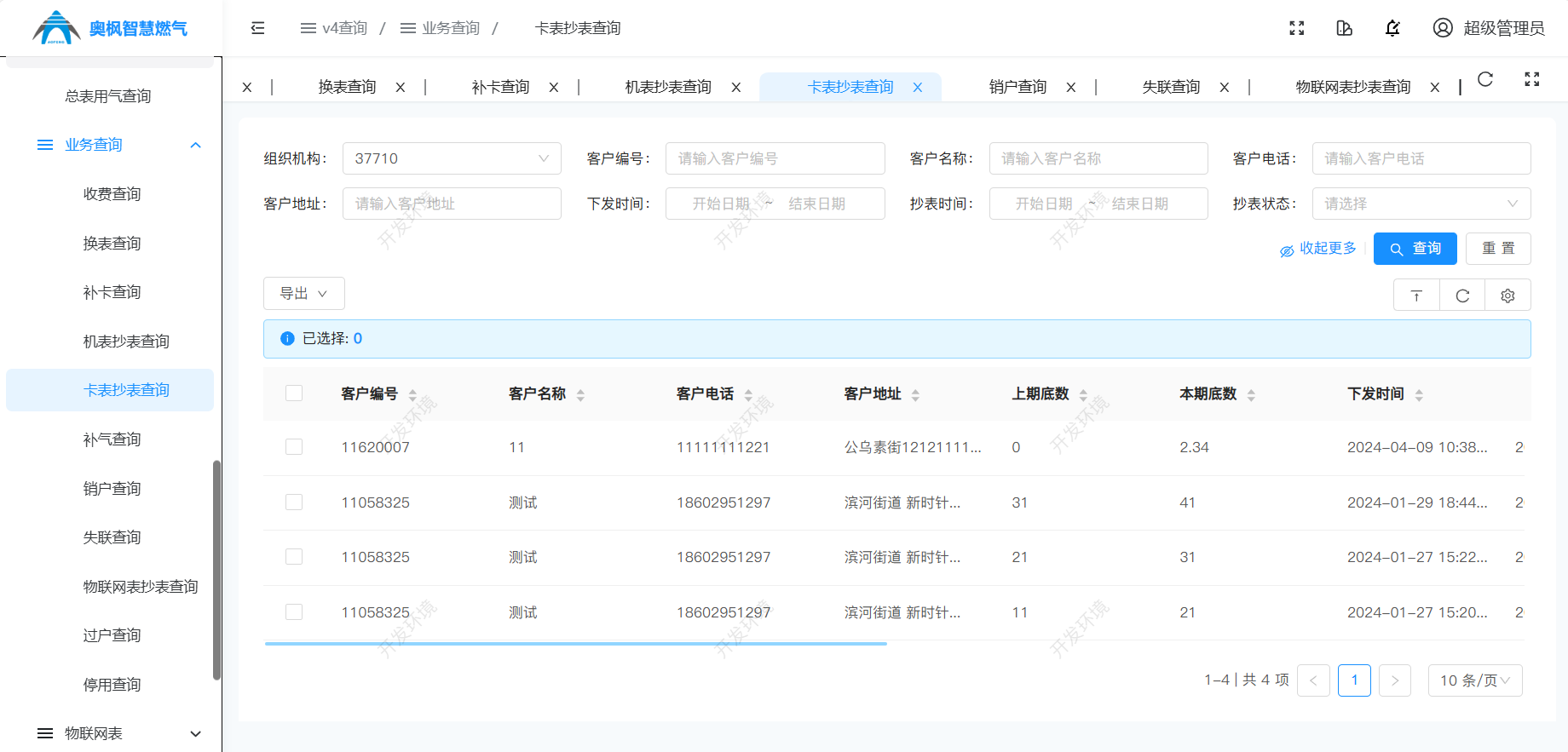The width and height of the screenshot is (1568, 752).
Task: Collapse the sidebar menu toggle icon
Action: (257, 28)
